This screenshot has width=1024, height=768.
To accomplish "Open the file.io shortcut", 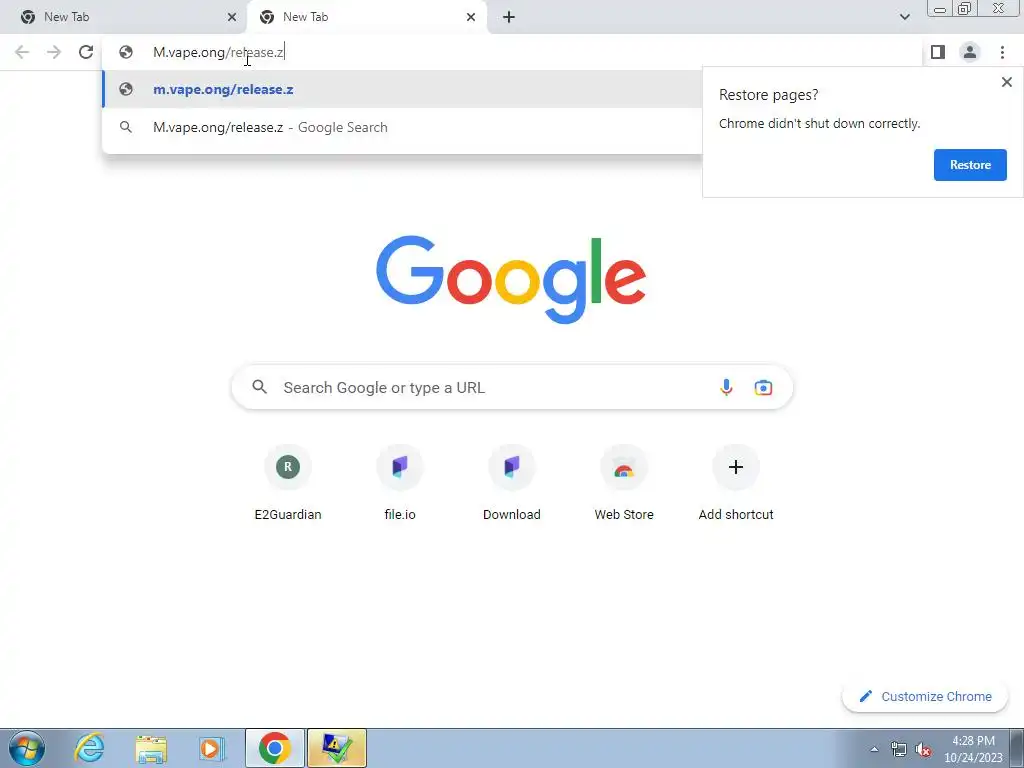I will coord(400,482).
